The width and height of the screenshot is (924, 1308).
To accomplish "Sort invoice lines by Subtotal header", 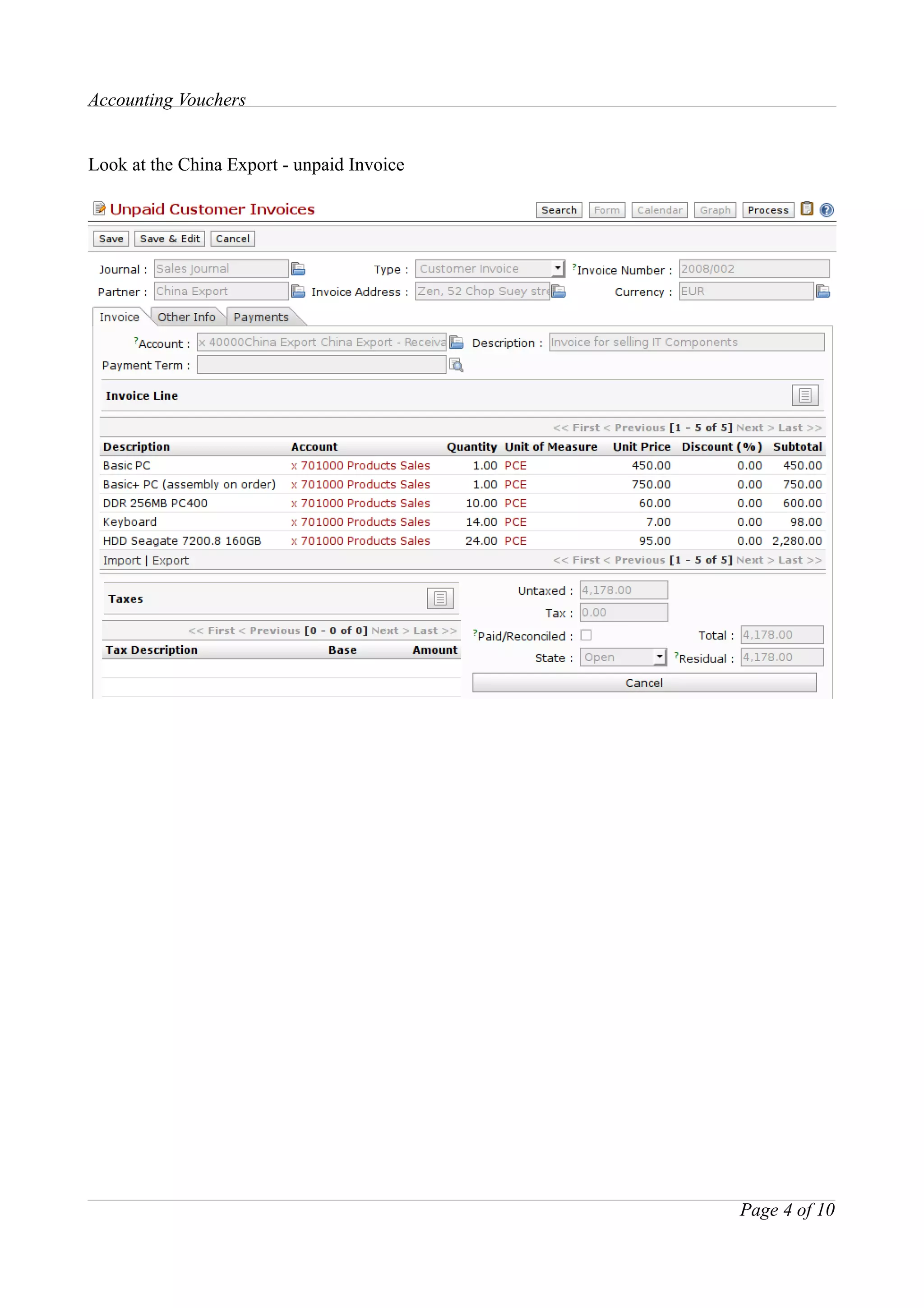I will [x=797, y=447].
